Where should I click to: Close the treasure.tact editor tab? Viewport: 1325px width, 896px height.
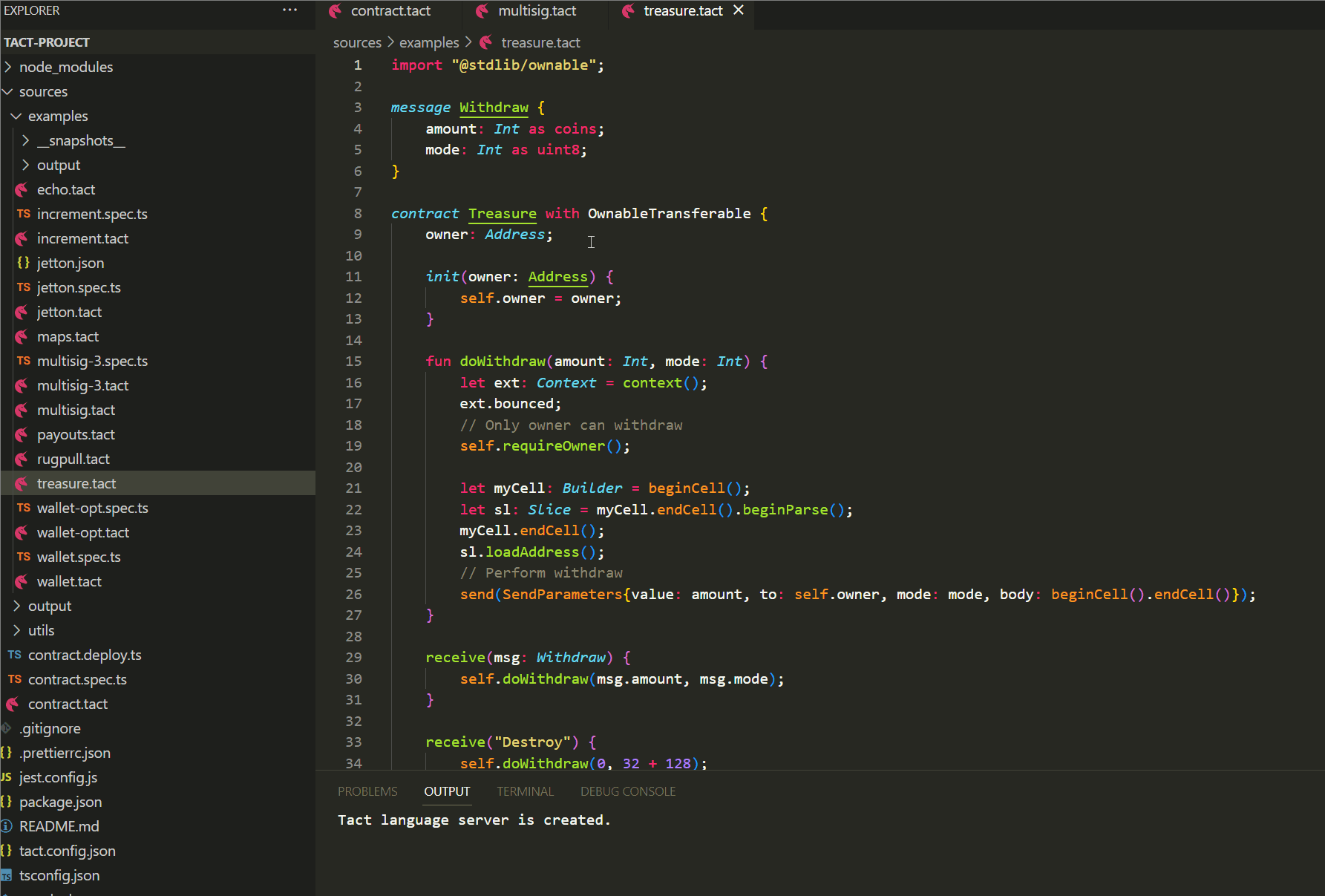[x=738, y=10]
